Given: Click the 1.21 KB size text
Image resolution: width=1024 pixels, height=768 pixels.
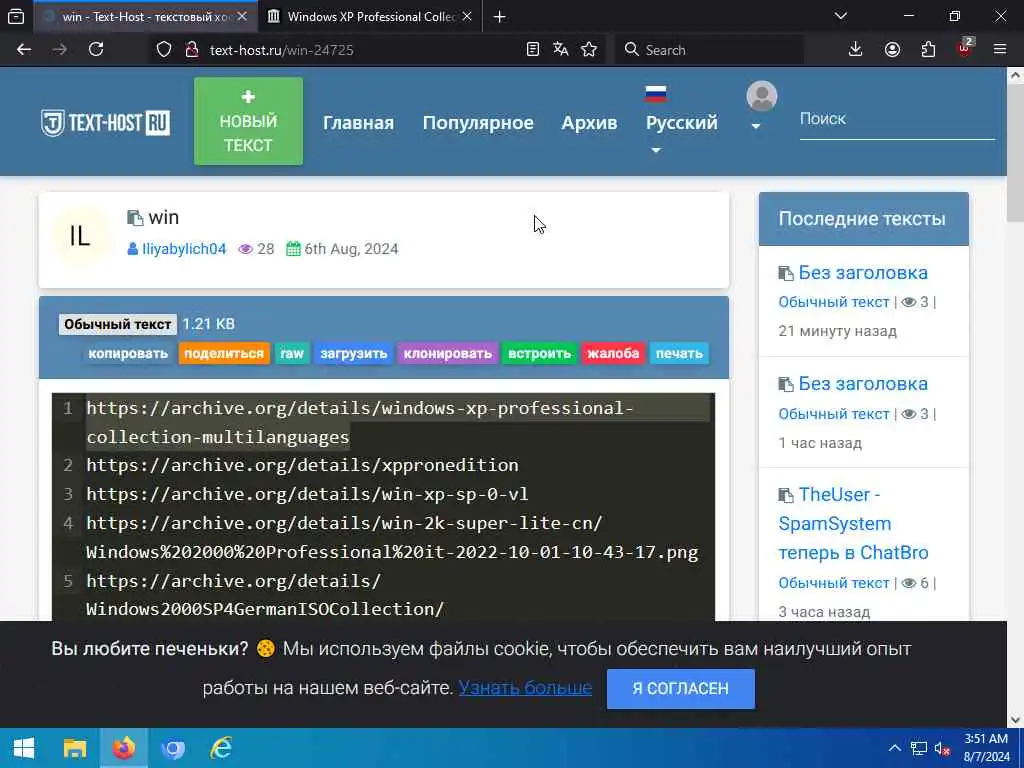Looking at the screenshot, I should (x=208, y=324).
